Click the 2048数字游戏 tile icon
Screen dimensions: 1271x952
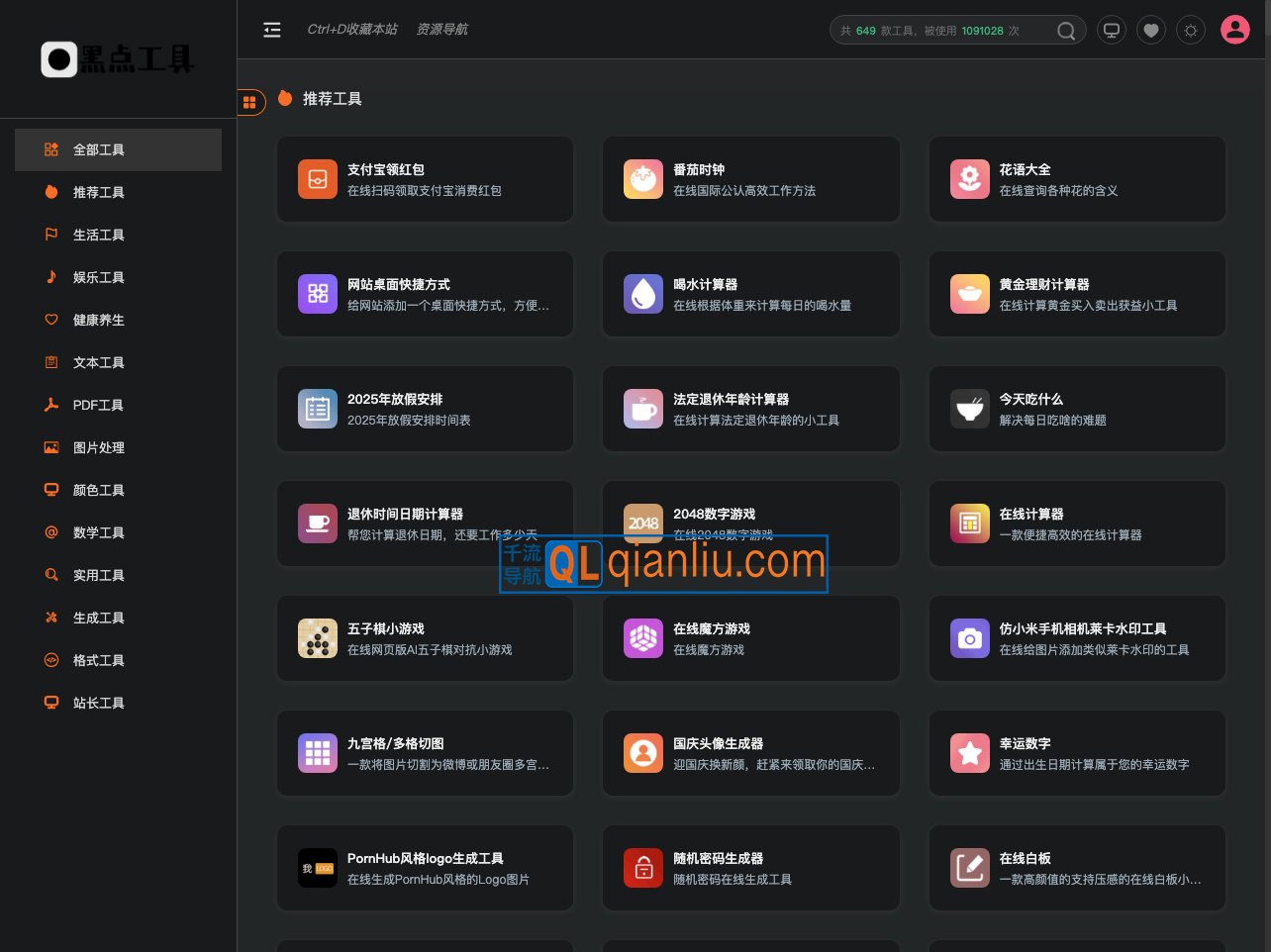click(x=643, y=524)
